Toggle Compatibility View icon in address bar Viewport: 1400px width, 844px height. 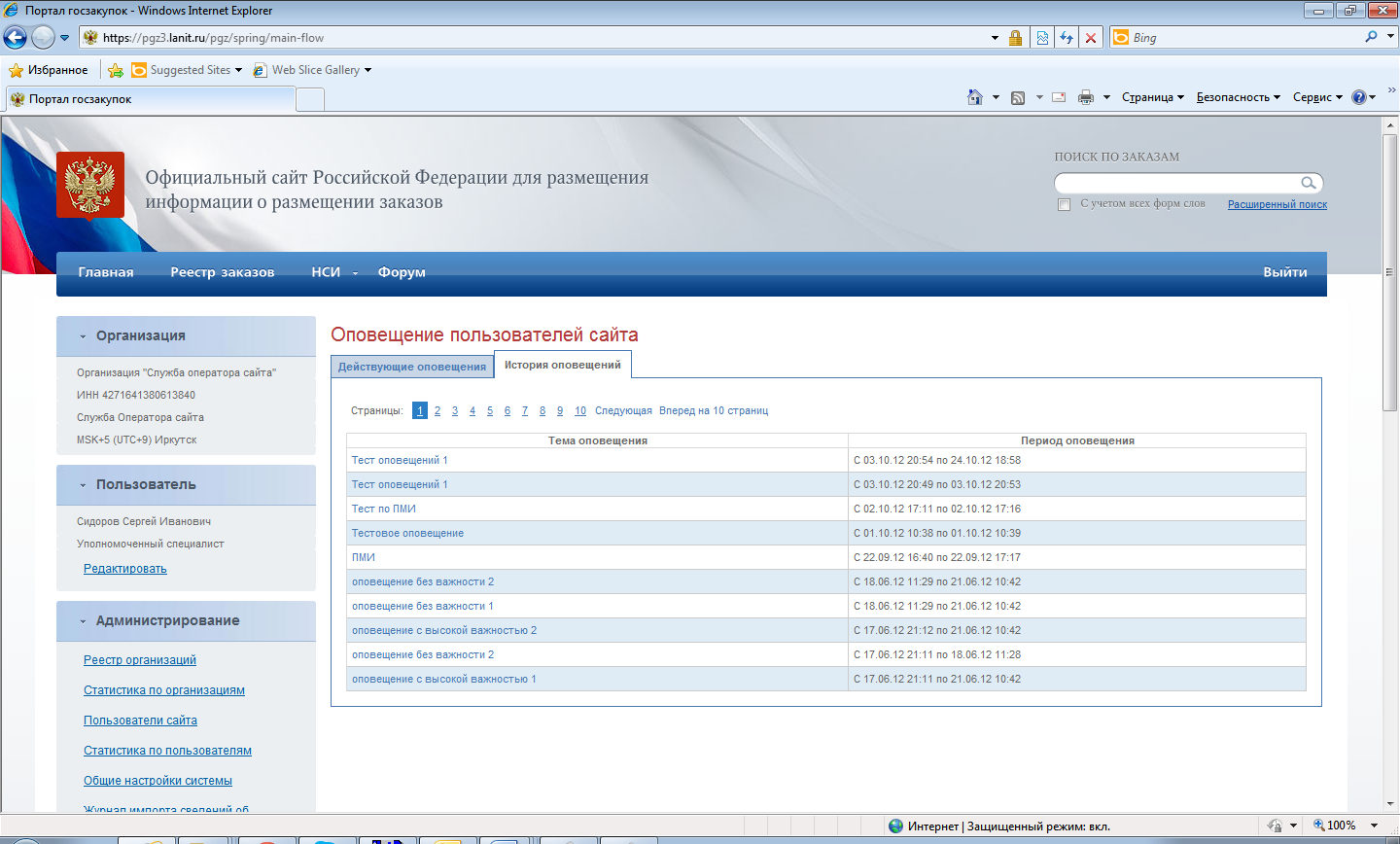click(x=1042, y=38)
